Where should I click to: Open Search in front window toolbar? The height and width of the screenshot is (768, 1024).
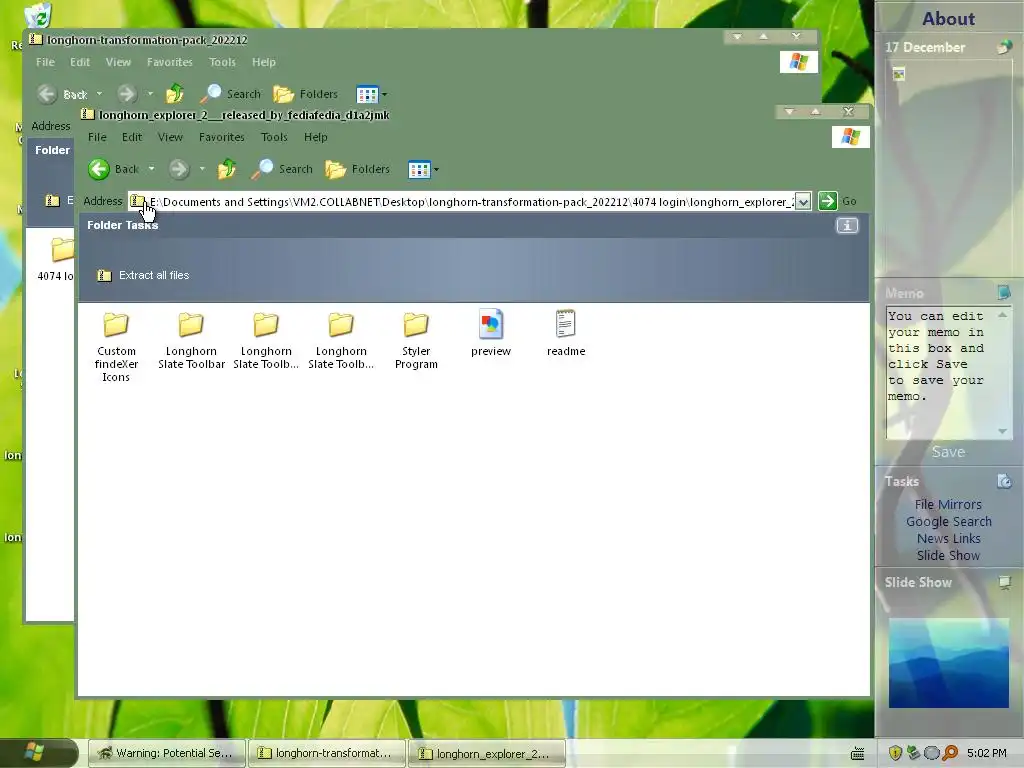283,169
